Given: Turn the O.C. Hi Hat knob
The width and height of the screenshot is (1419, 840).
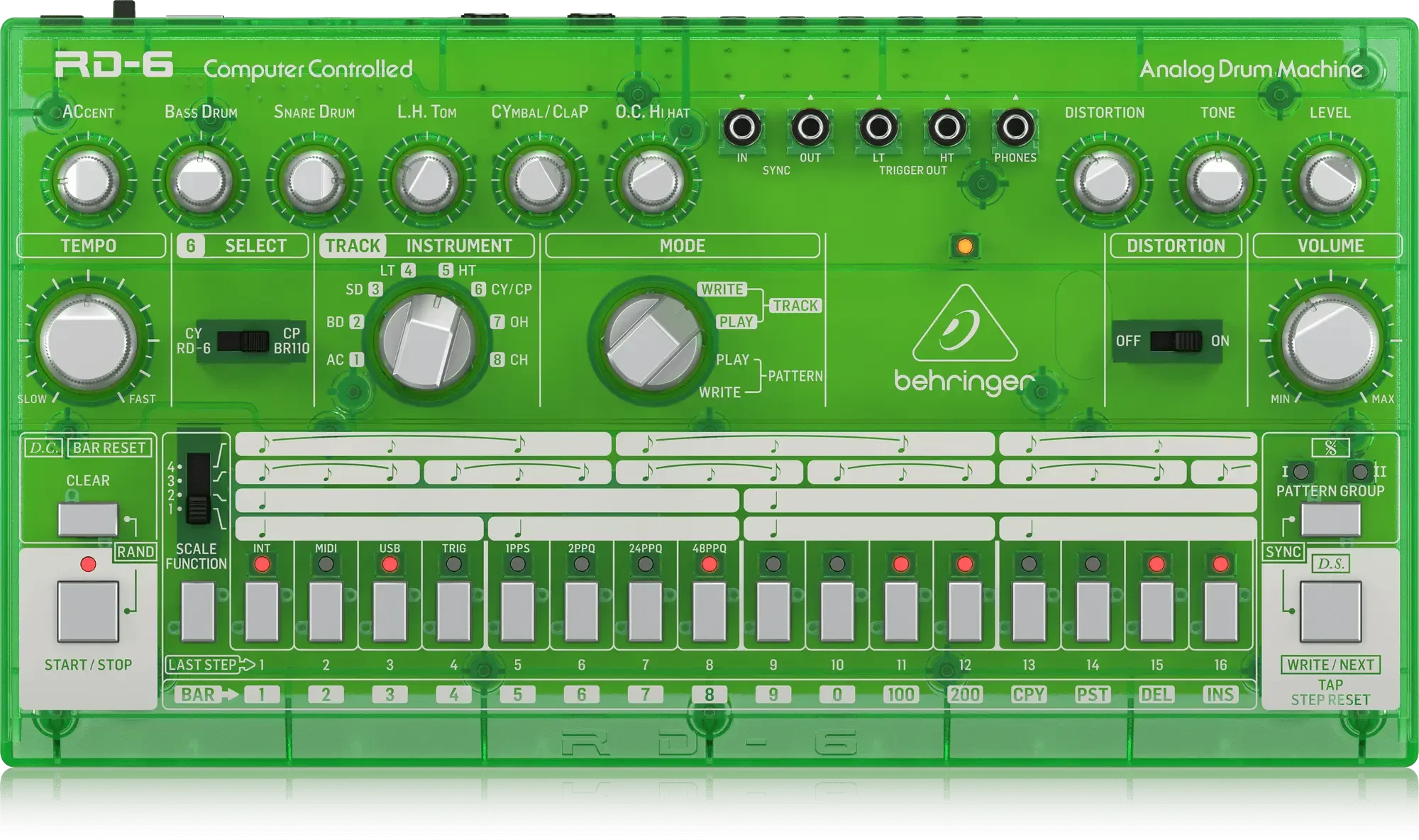Looking at the screenshot, I should pyautogui.click(x=651, y=179).
